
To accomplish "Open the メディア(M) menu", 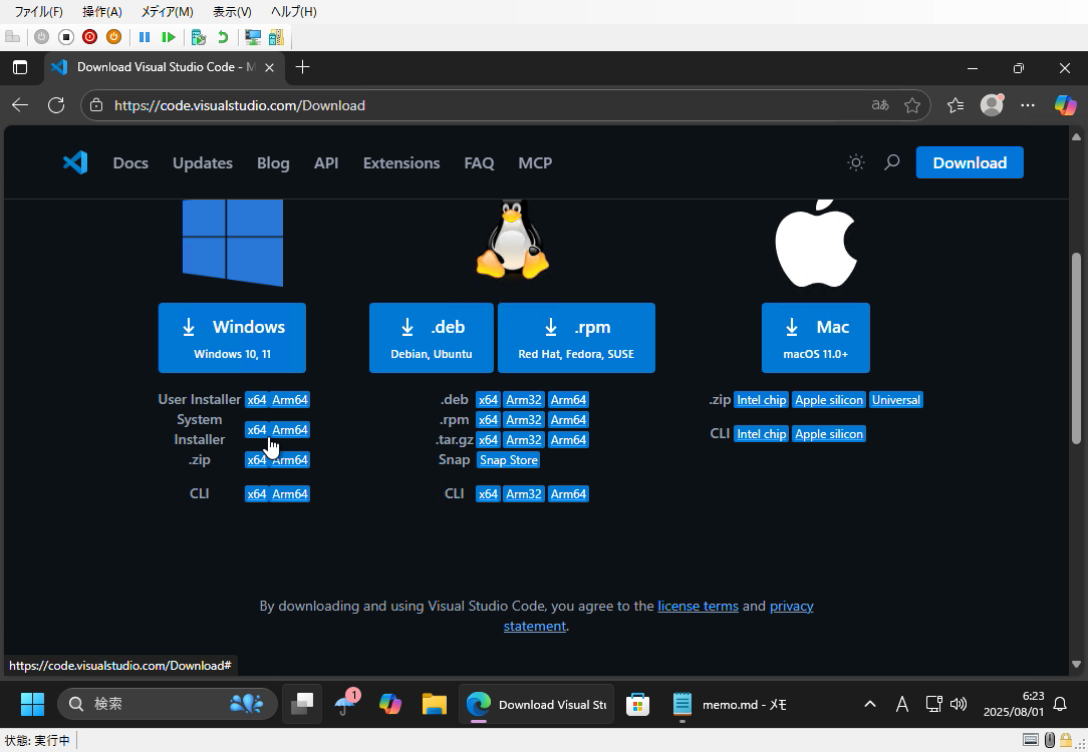I will point(167,12).
